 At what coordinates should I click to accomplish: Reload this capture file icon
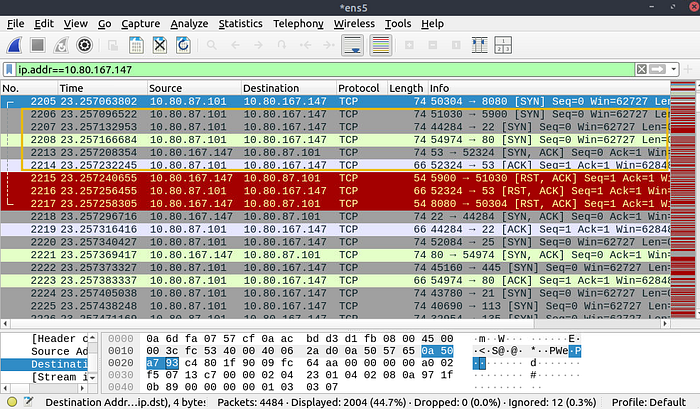tap(183, 45)
